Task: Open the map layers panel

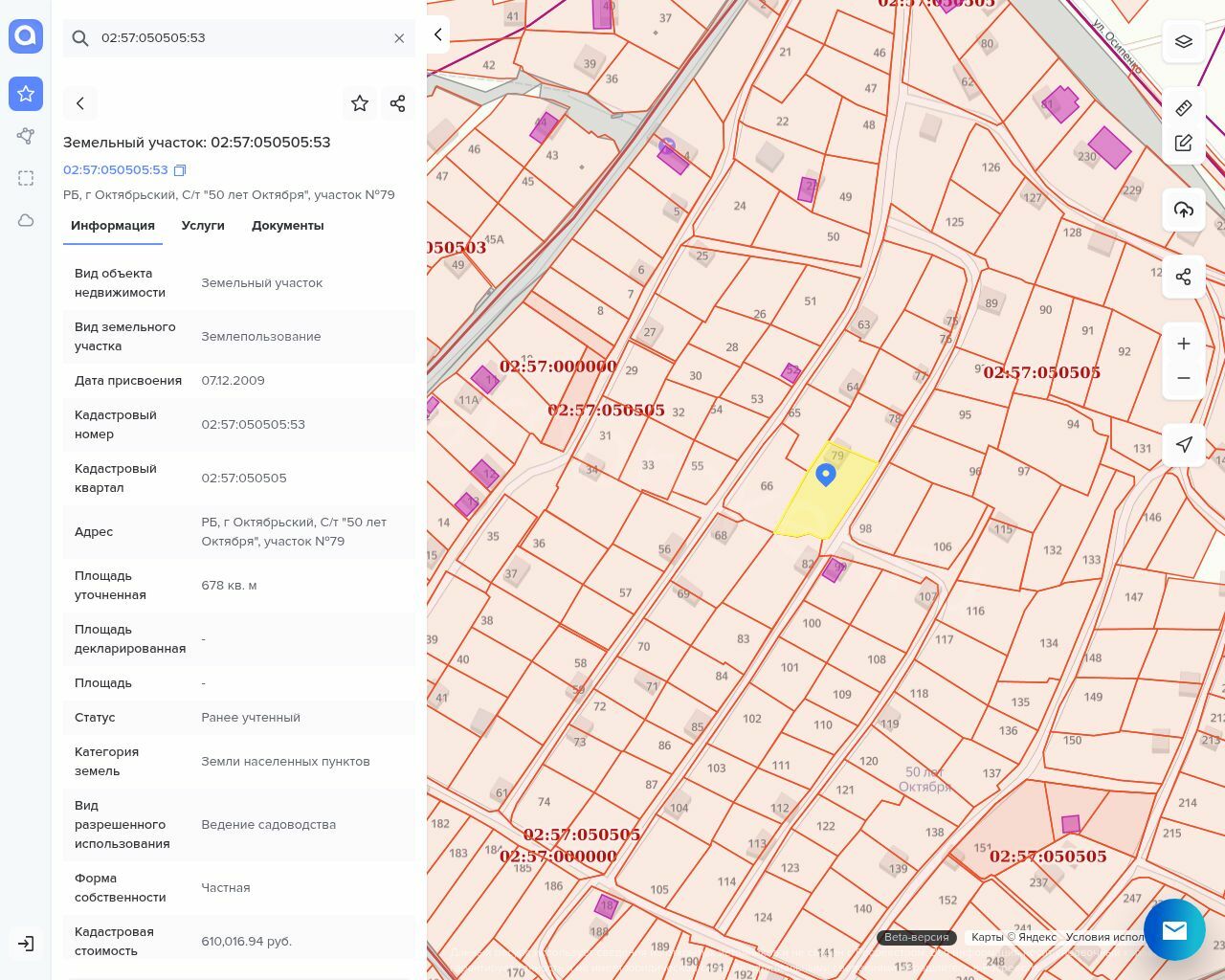Action: (1184, 41)
